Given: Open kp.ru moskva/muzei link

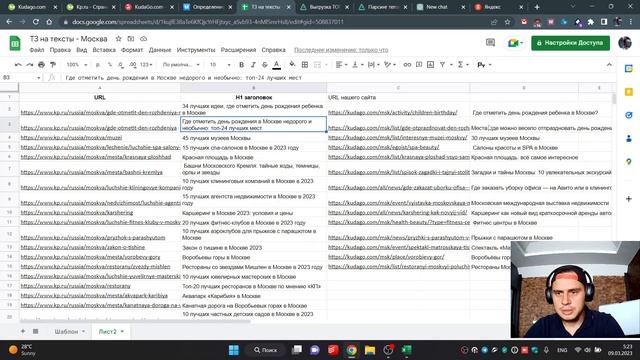Looking at the screenshot, I should click(71, 138).
